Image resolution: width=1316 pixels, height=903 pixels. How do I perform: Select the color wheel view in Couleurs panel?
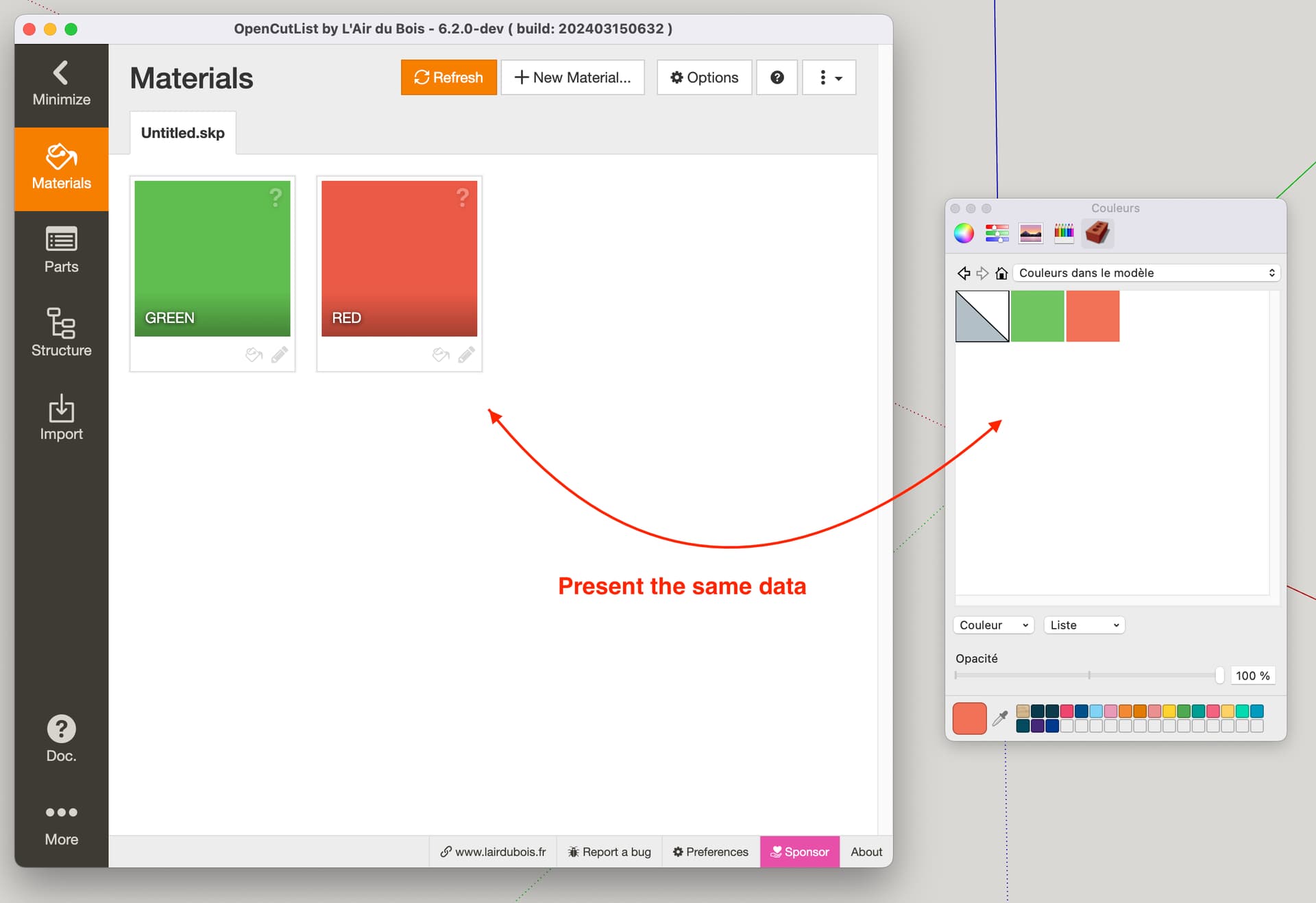964,233
